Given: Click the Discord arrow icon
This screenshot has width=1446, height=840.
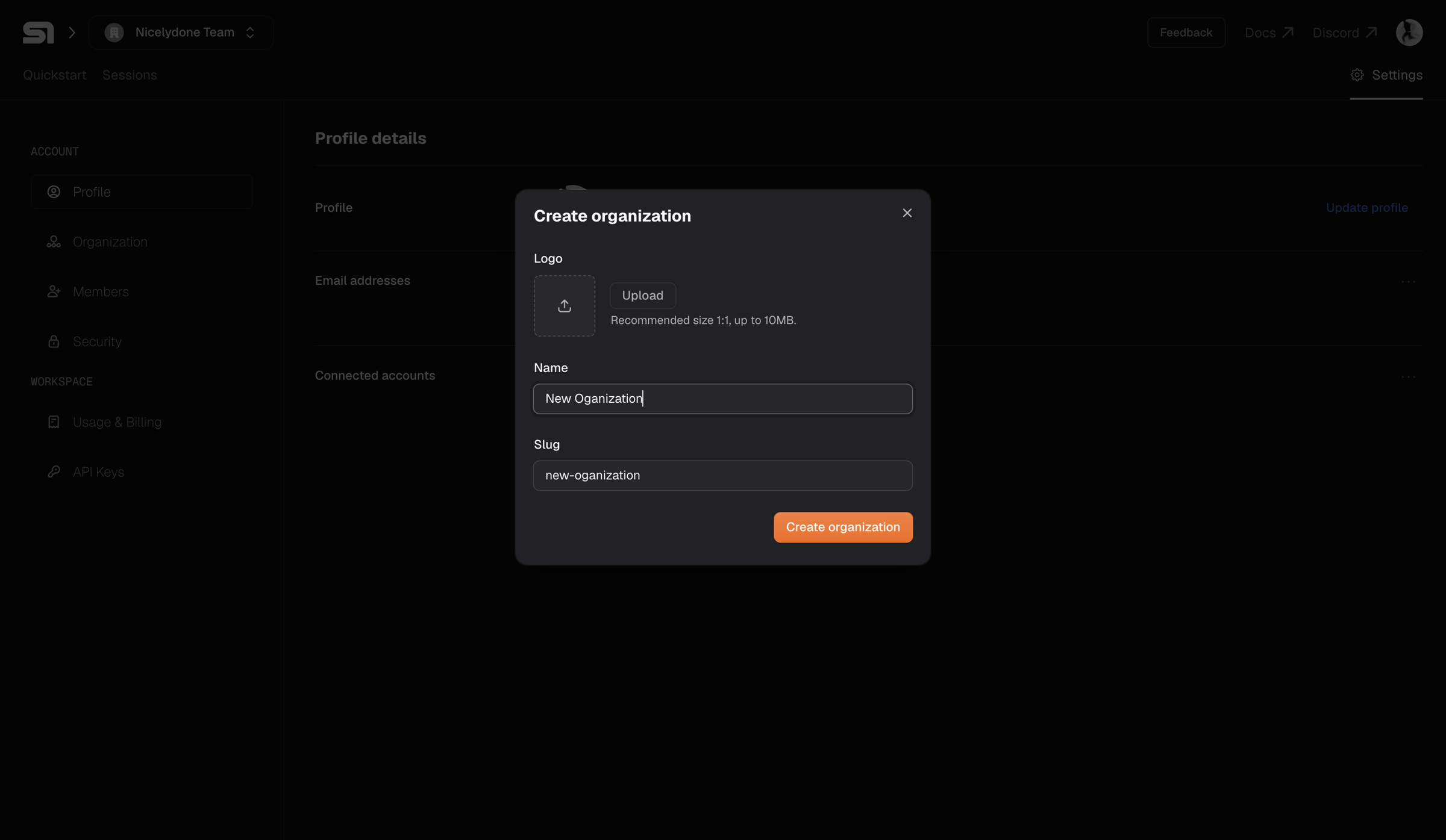Looking at the screenshot, I should pos(1371,33).
